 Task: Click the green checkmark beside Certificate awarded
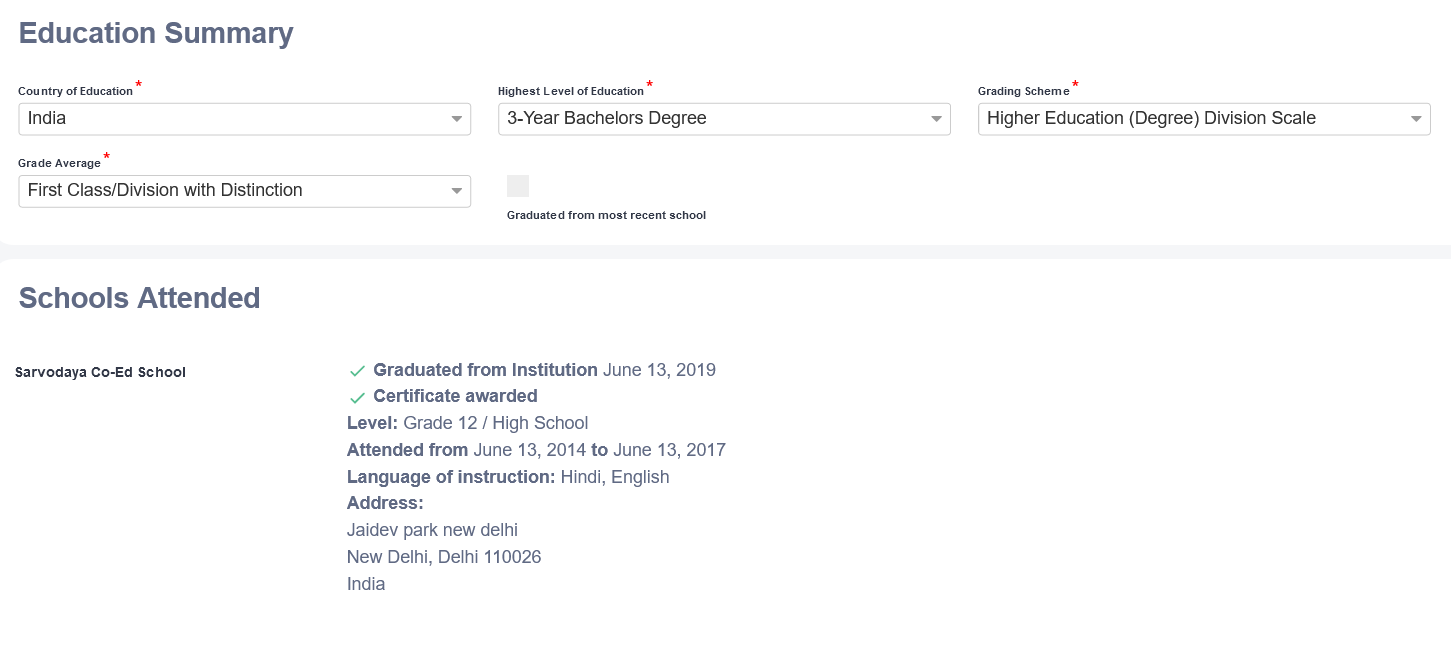(357, 397)
